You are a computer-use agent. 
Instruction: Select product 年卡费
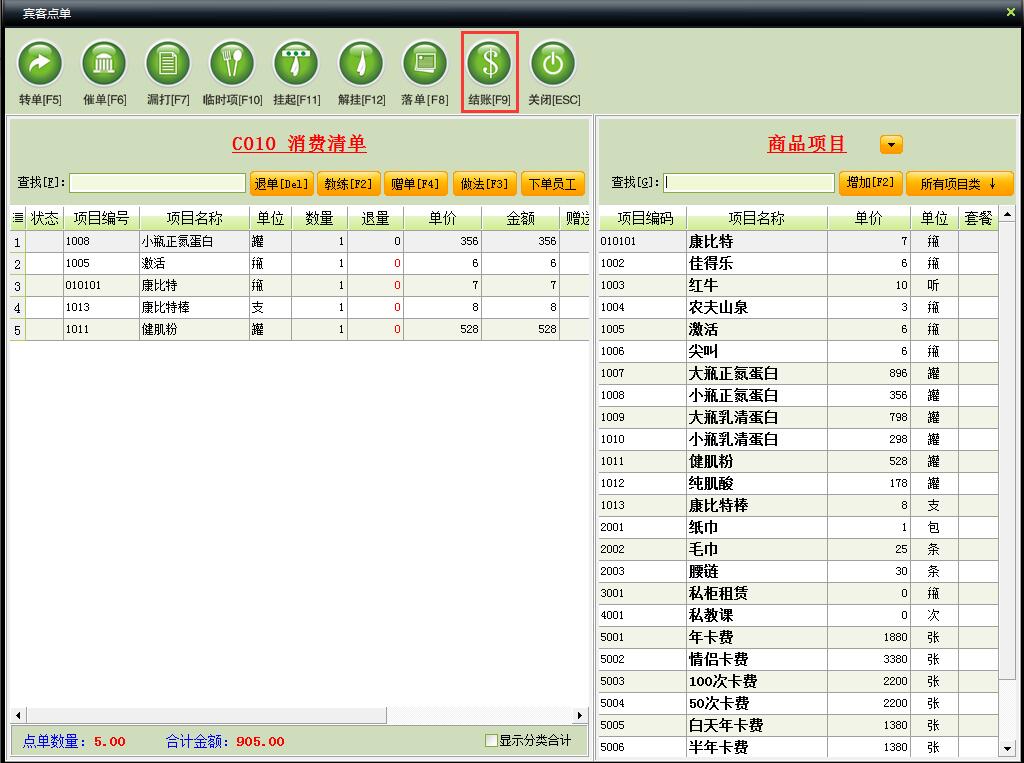tap(798, 637)
